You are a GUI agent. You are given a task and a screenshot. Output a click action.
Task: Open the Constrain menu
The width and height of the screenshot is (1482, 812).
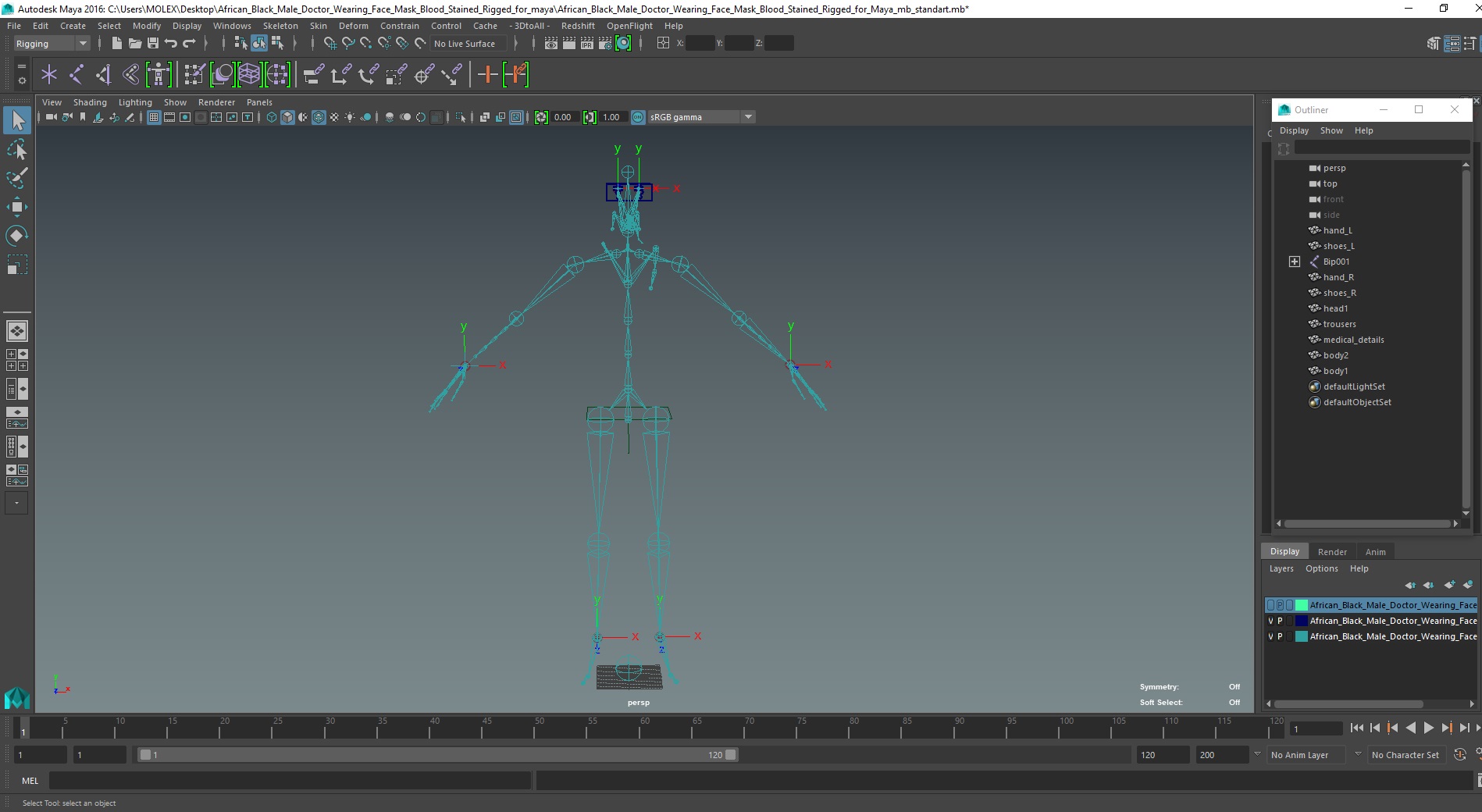(x=400, y=26)
